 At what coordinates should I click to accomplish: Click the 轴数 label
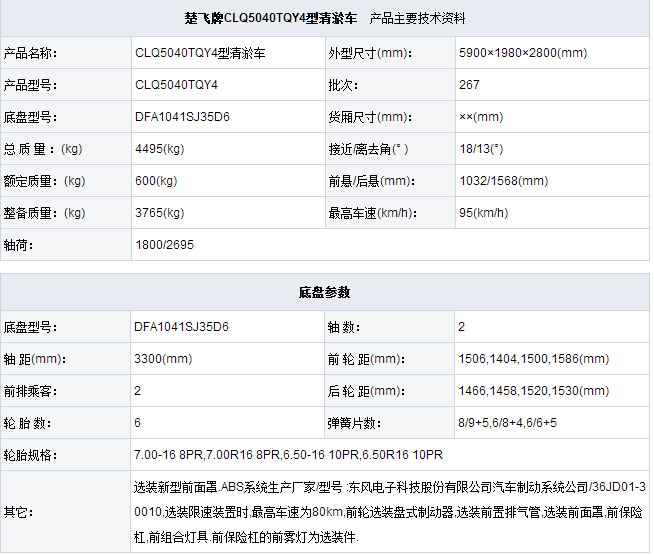tap(344, 327)
